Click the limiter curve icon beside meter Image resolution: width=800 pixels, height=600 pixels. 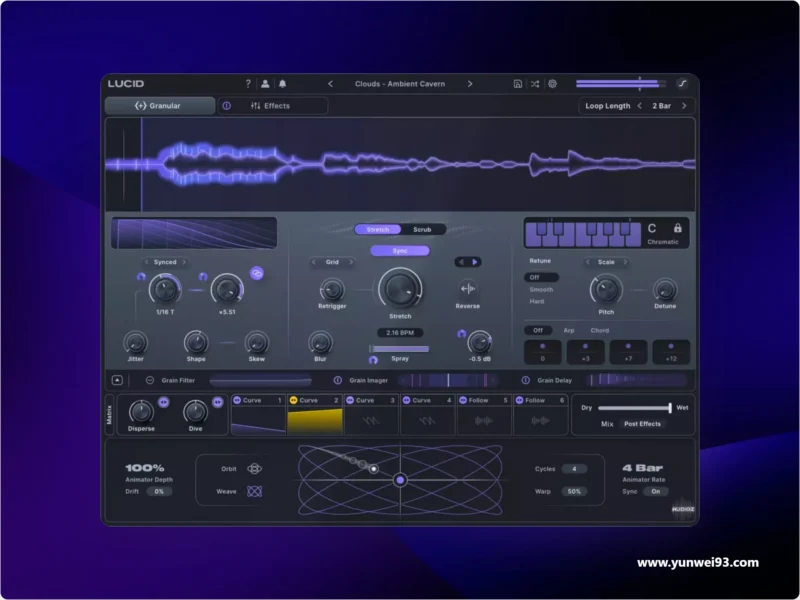point(683,84)
